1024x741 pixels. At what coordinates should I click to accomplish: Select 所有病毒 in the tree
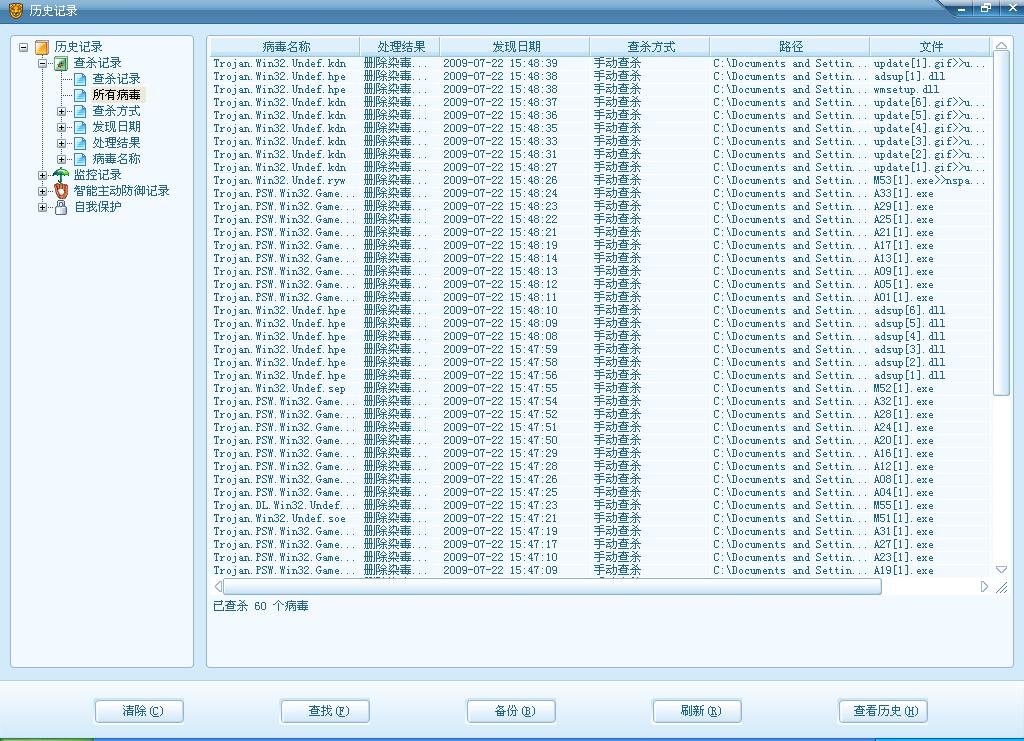[116, 95]
